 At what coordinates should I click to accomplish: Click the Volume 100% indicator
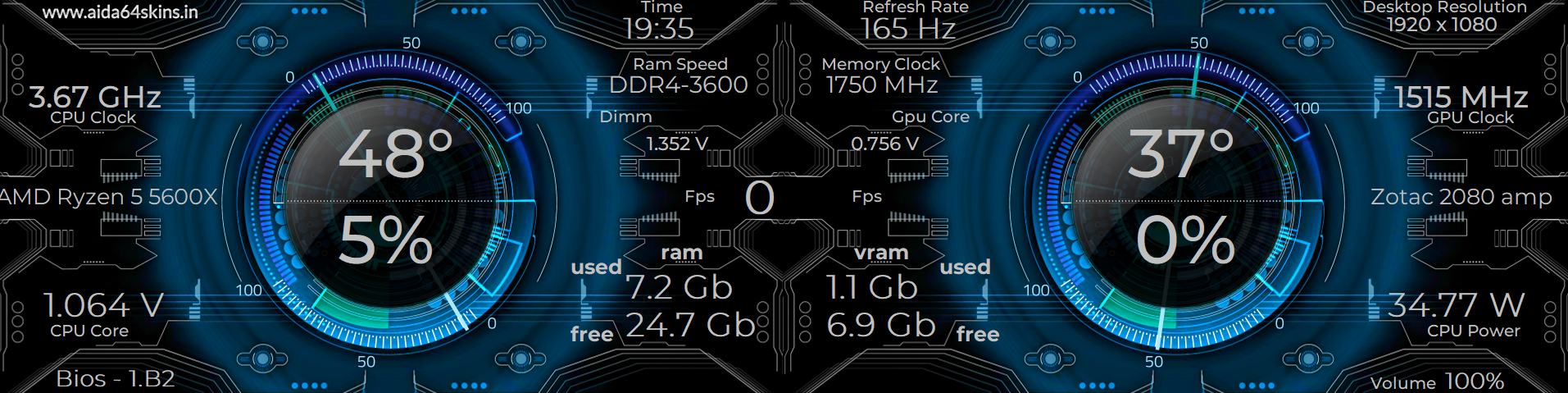(x=1437, y=382)
